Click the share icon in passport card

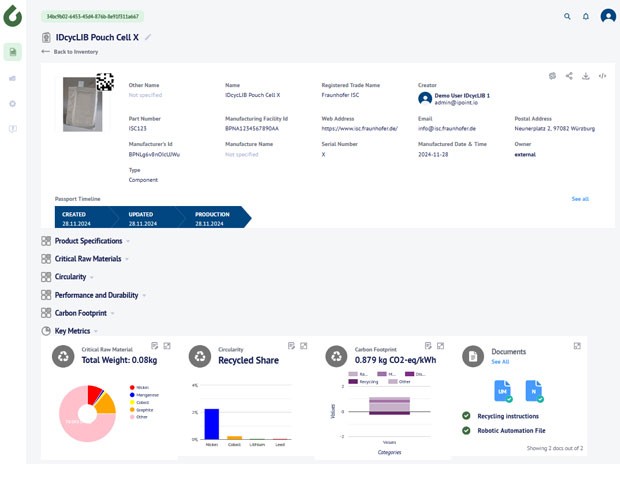[x=569, y=76]
